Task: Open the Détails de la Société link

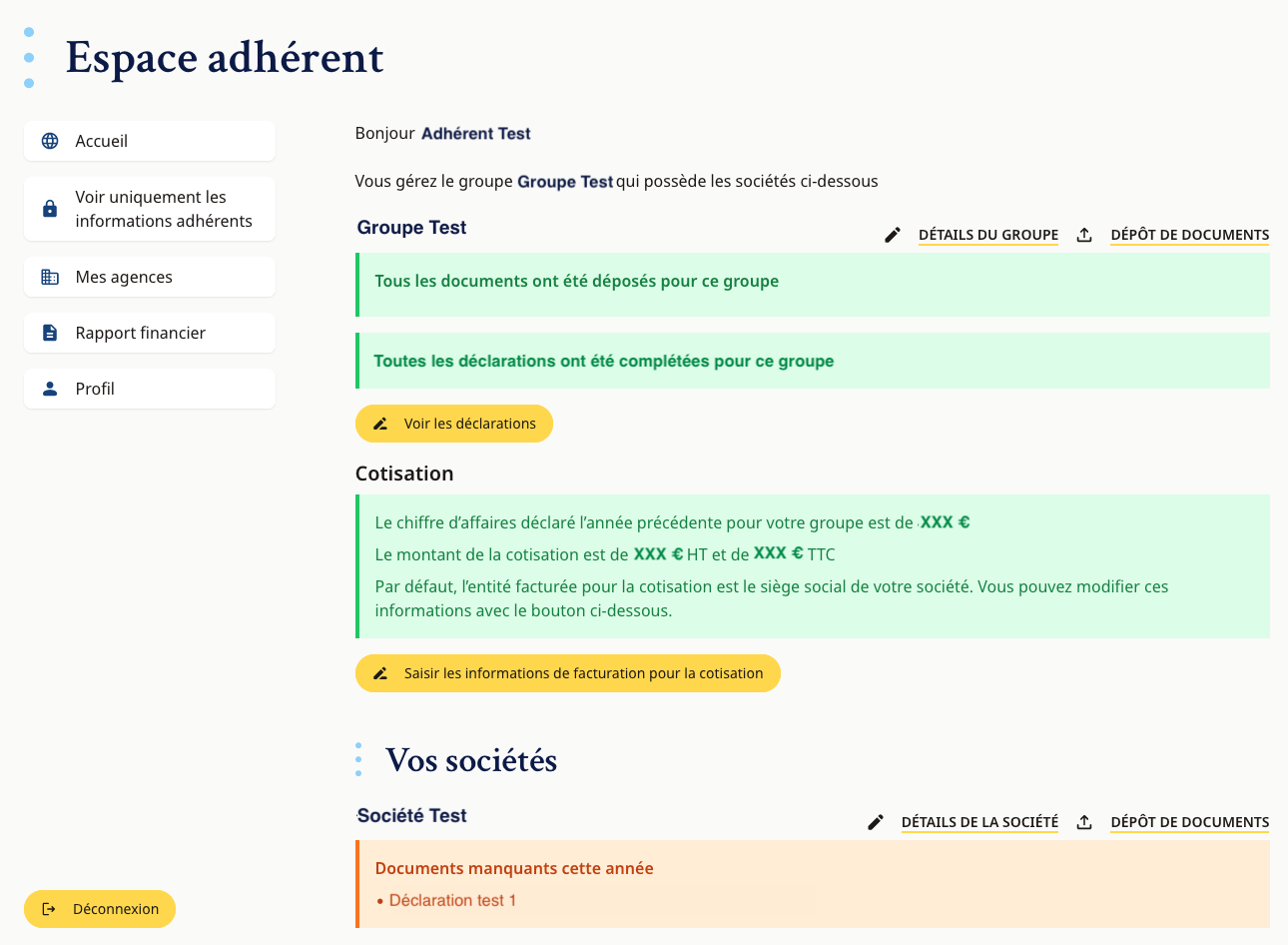Action: coord(979,821)
